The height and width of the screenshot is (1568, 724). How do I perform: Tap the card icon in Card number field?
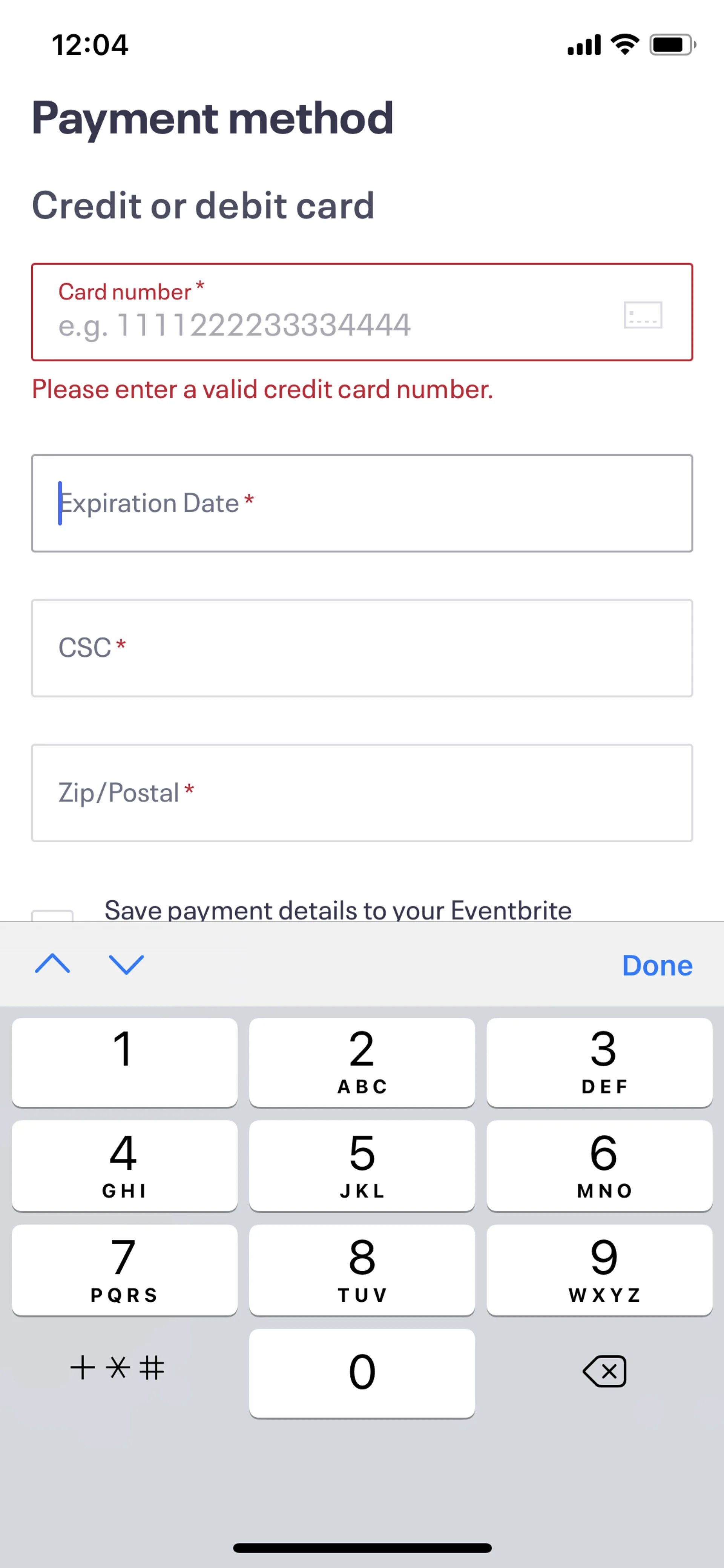coord(643,315)
